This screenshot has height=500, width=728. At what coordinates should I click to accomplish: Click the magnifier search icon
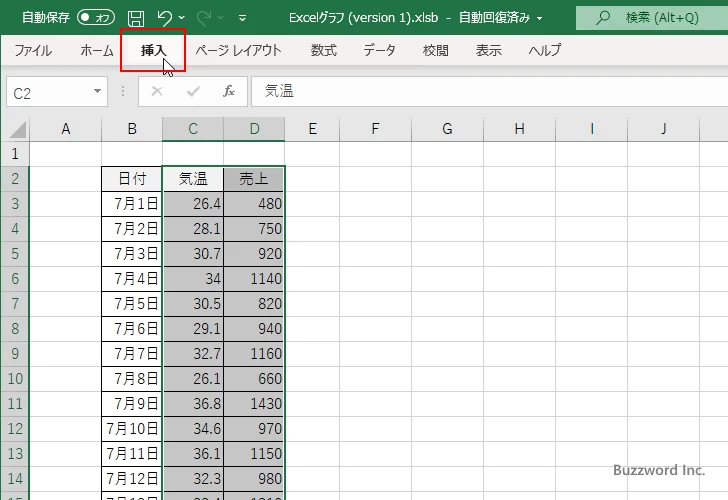pos(603,18)
